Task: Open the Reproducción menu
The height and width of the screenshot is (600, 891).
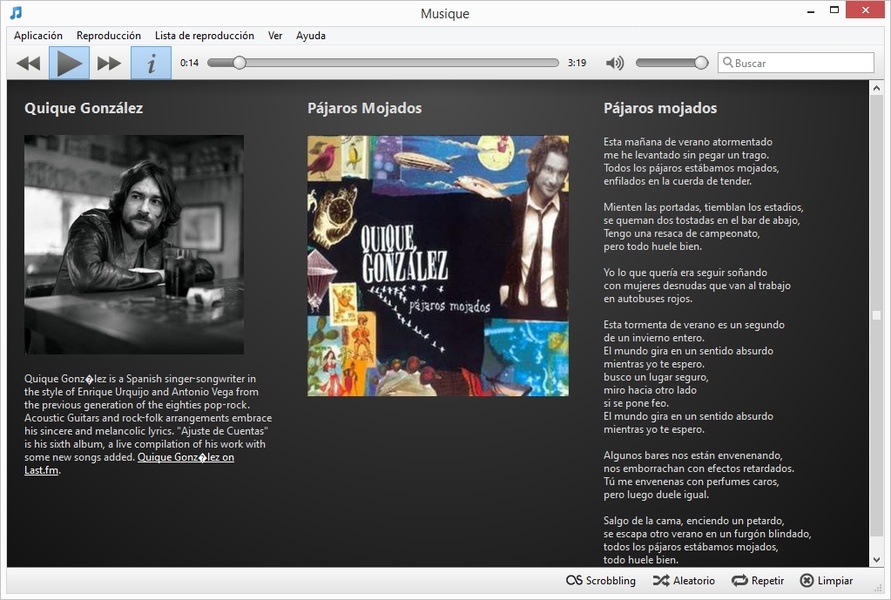Action: click(x=109, y=35)
